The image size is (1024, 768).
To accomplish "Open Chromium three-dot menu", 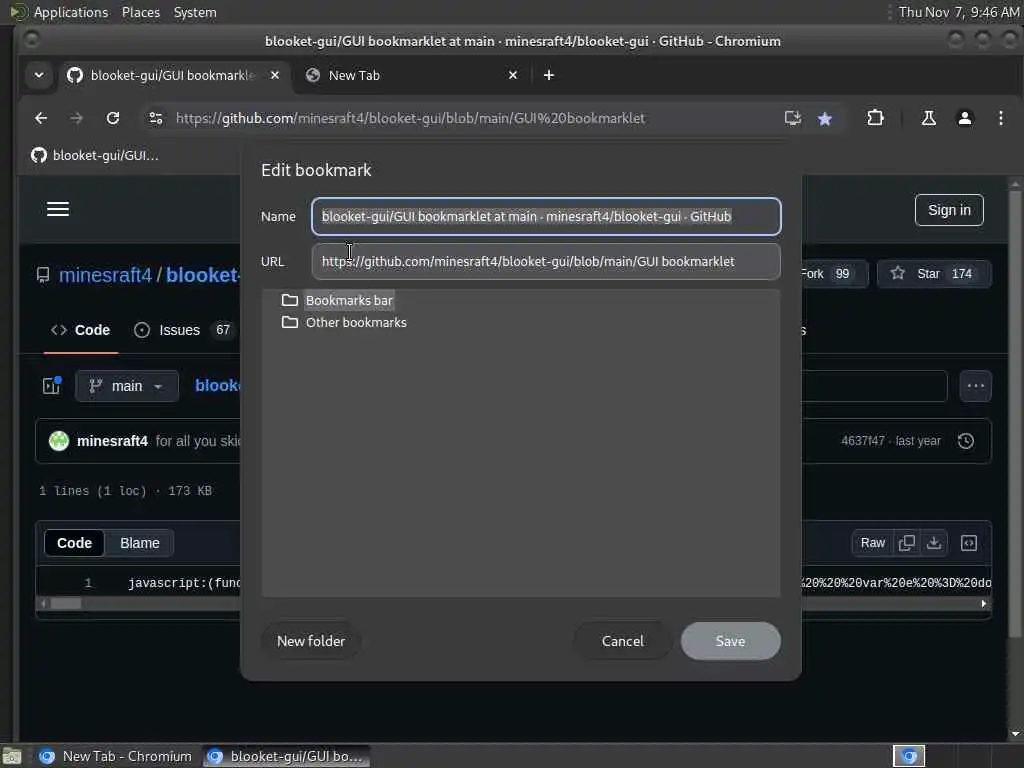I will point(1000,118).
